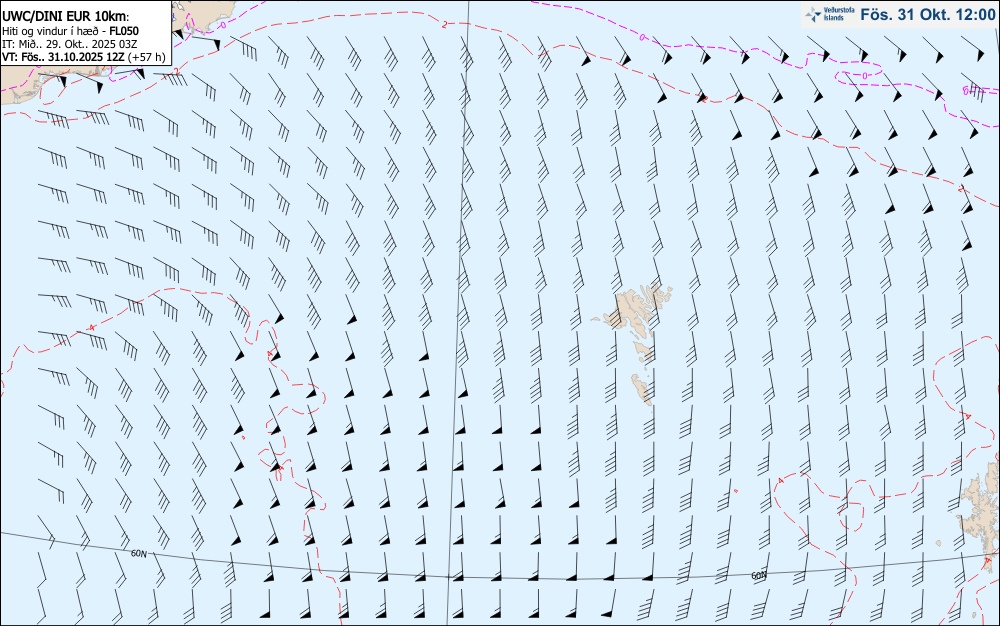Click the 'IT: Mið.. 29. Okt.. 2025 03Z' line
Viewport: 1000px width, 626px height.
tap(70, 44)
